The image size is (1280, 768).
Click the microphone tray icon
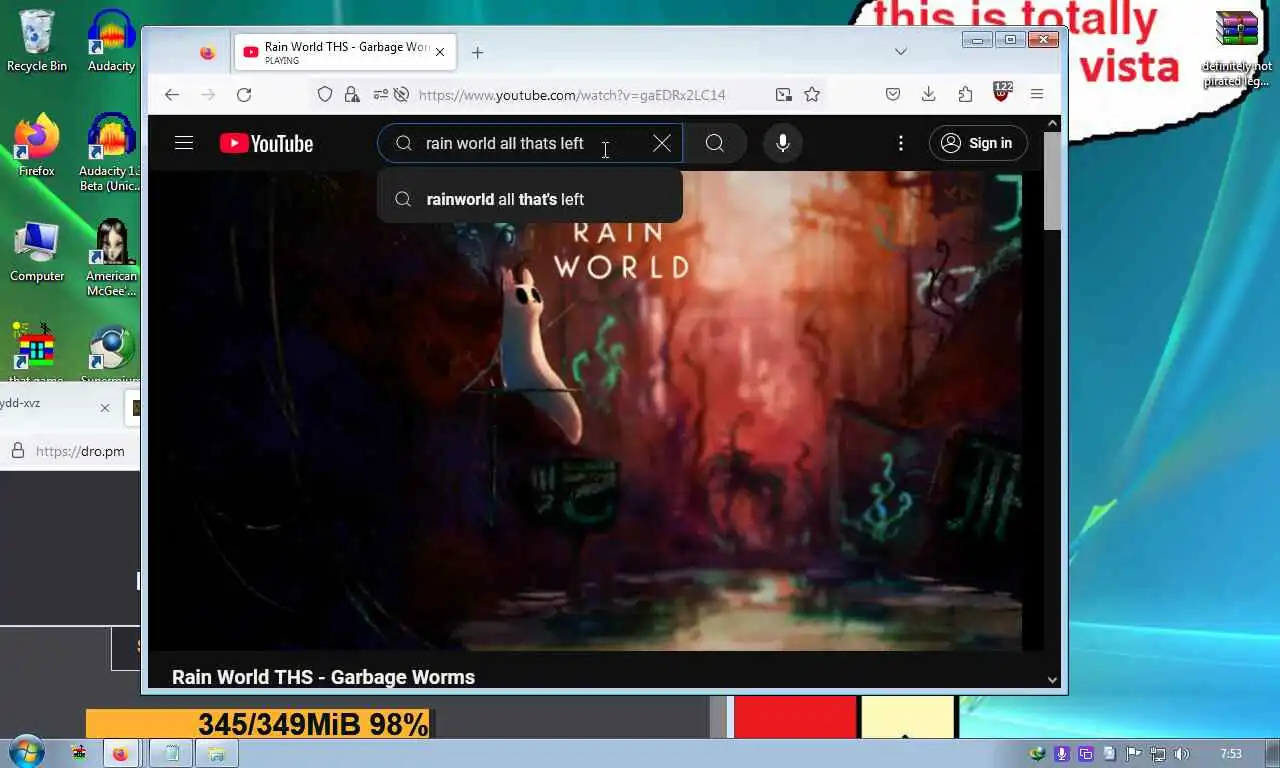click(x=1062, y=754)
